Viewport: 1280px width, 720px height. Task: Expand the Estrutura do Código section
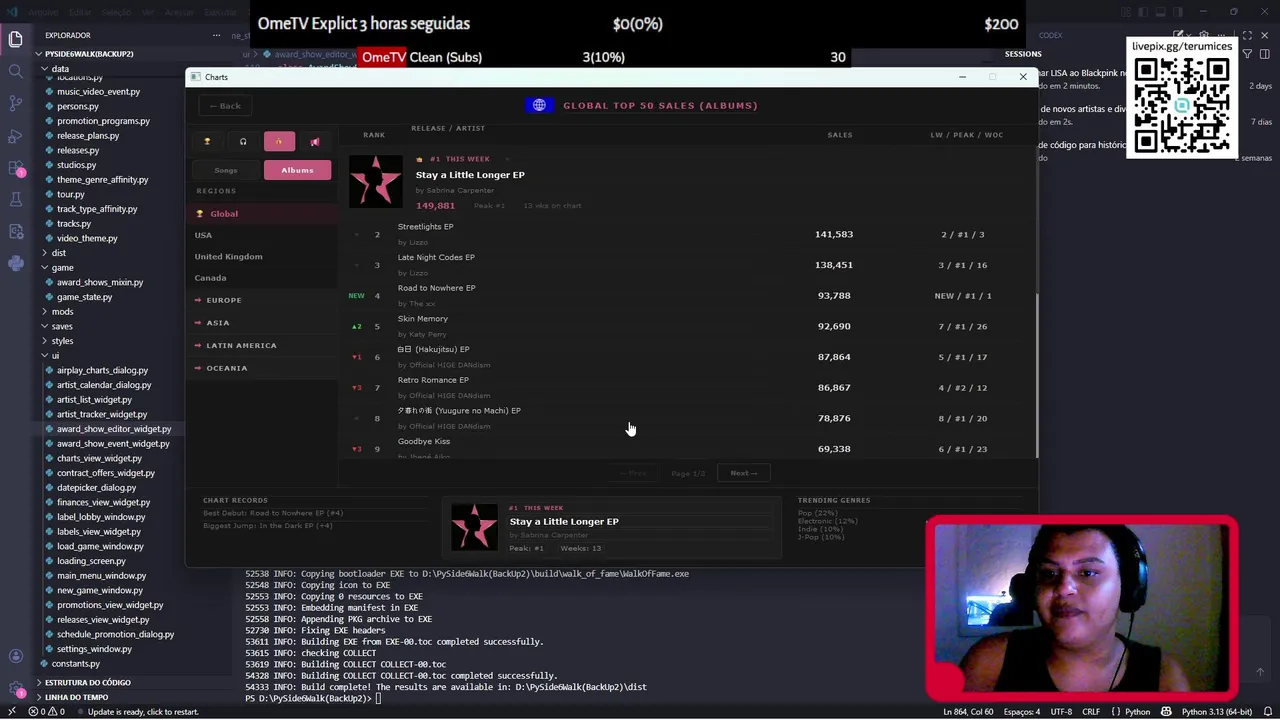[88, 682]
